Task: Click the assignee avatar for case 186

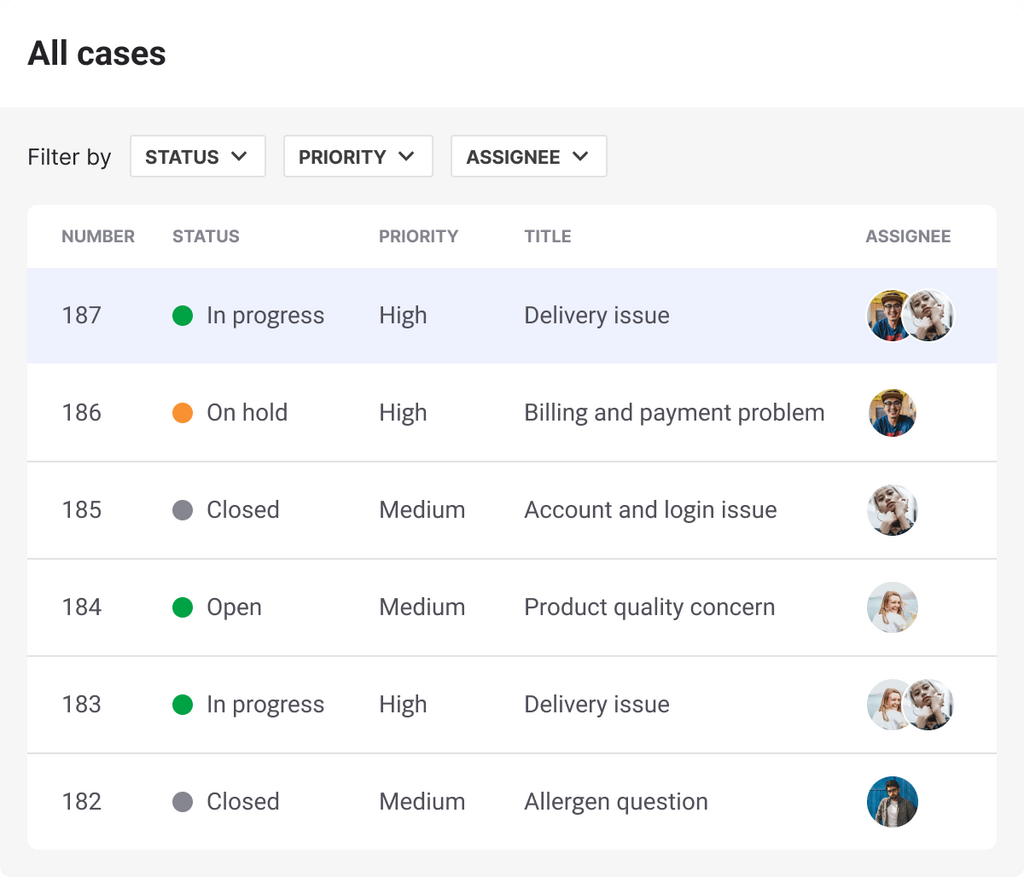Action: click(892, 413)
